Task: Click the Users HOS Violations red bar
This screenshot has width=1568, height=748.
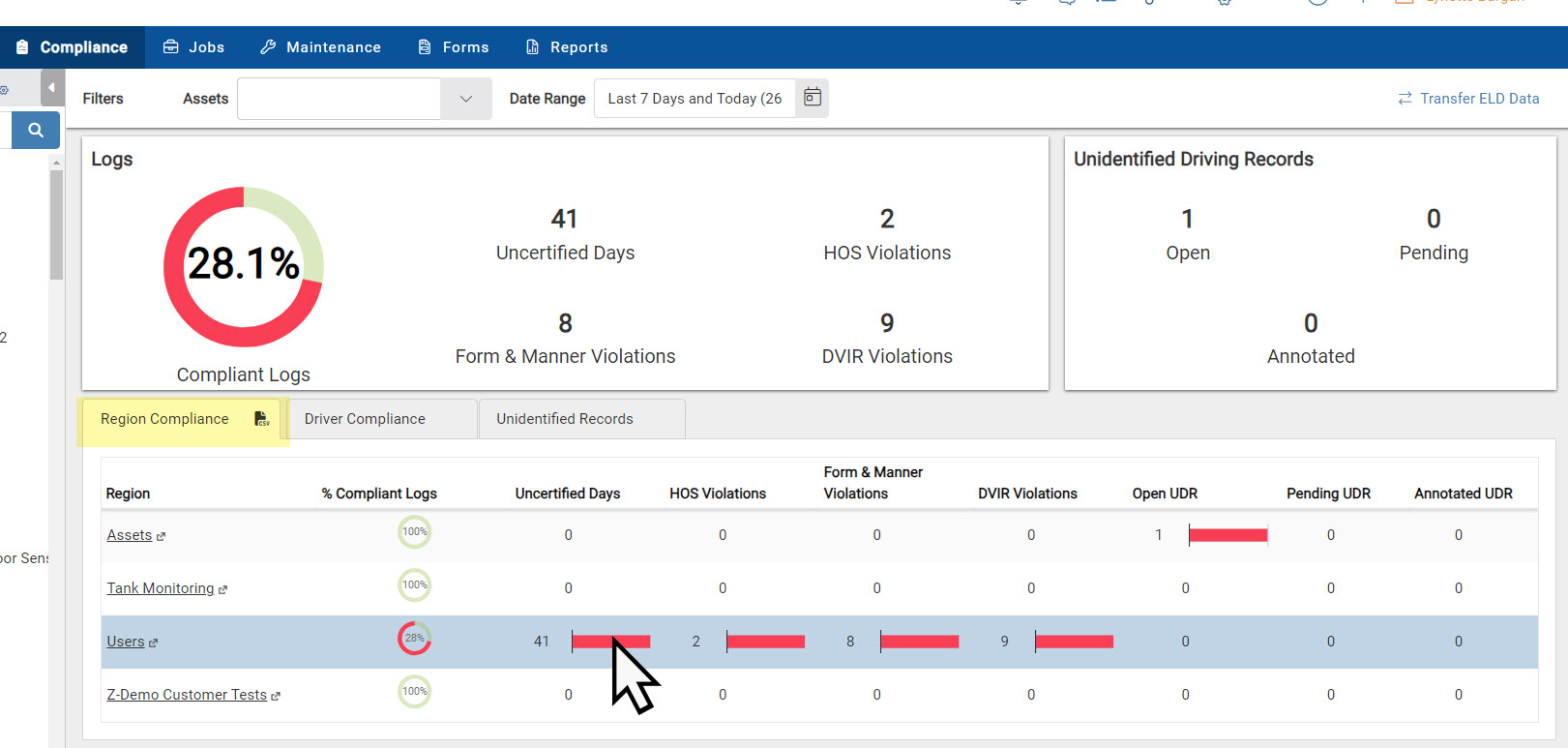Action: pyautogui.click(x=765, y=642)
